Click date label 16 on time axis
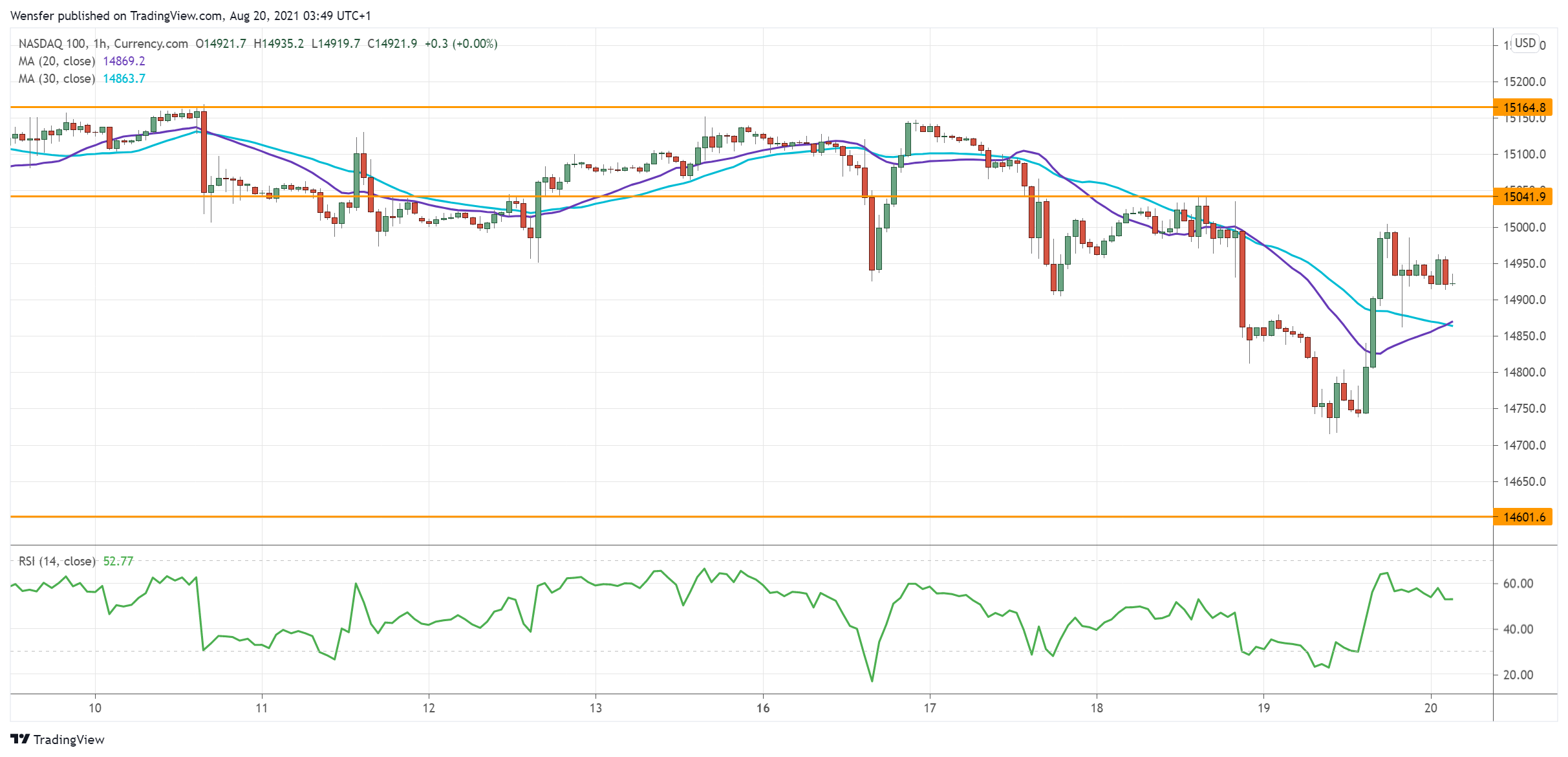Viewport: 1568px width, 757px height. 763,708
